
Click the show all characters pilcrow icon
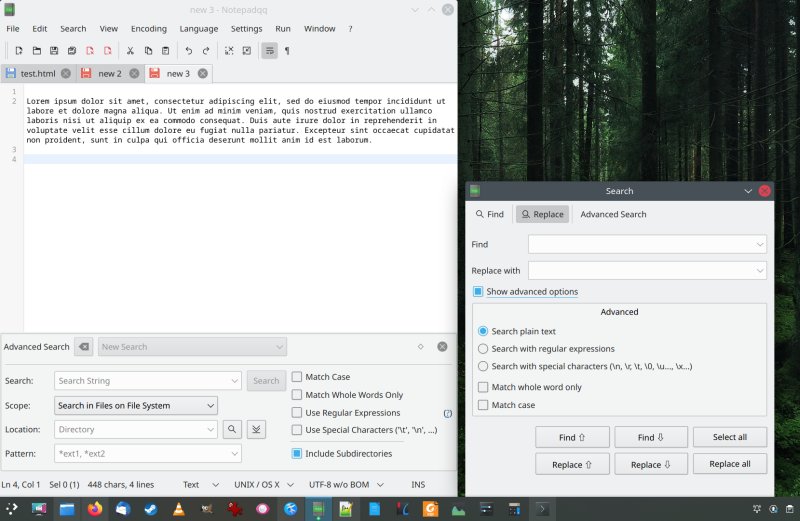pyautogui.click(x=287, y=51)
